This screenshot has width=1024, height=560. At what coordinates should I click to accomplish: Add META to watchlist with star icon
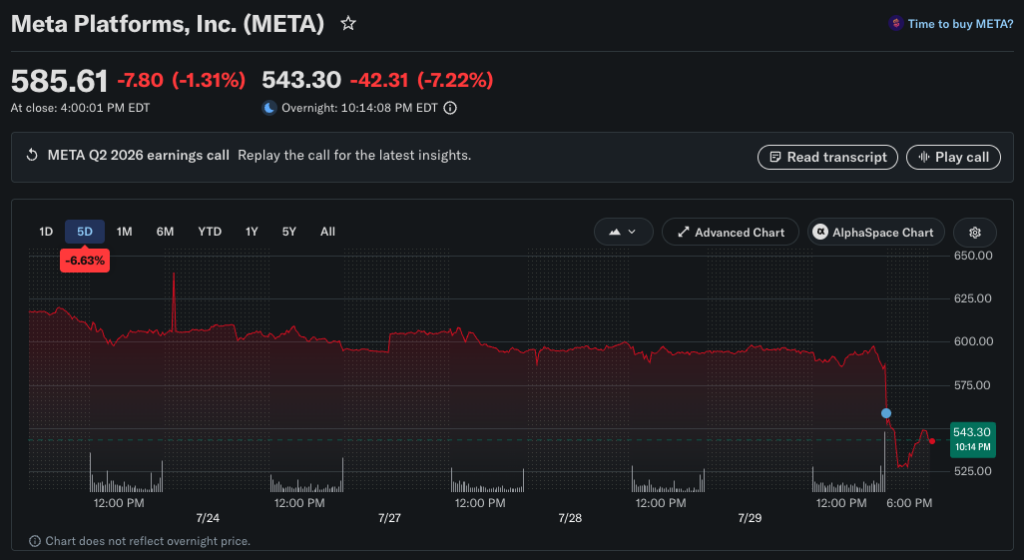tap(348, 24)
